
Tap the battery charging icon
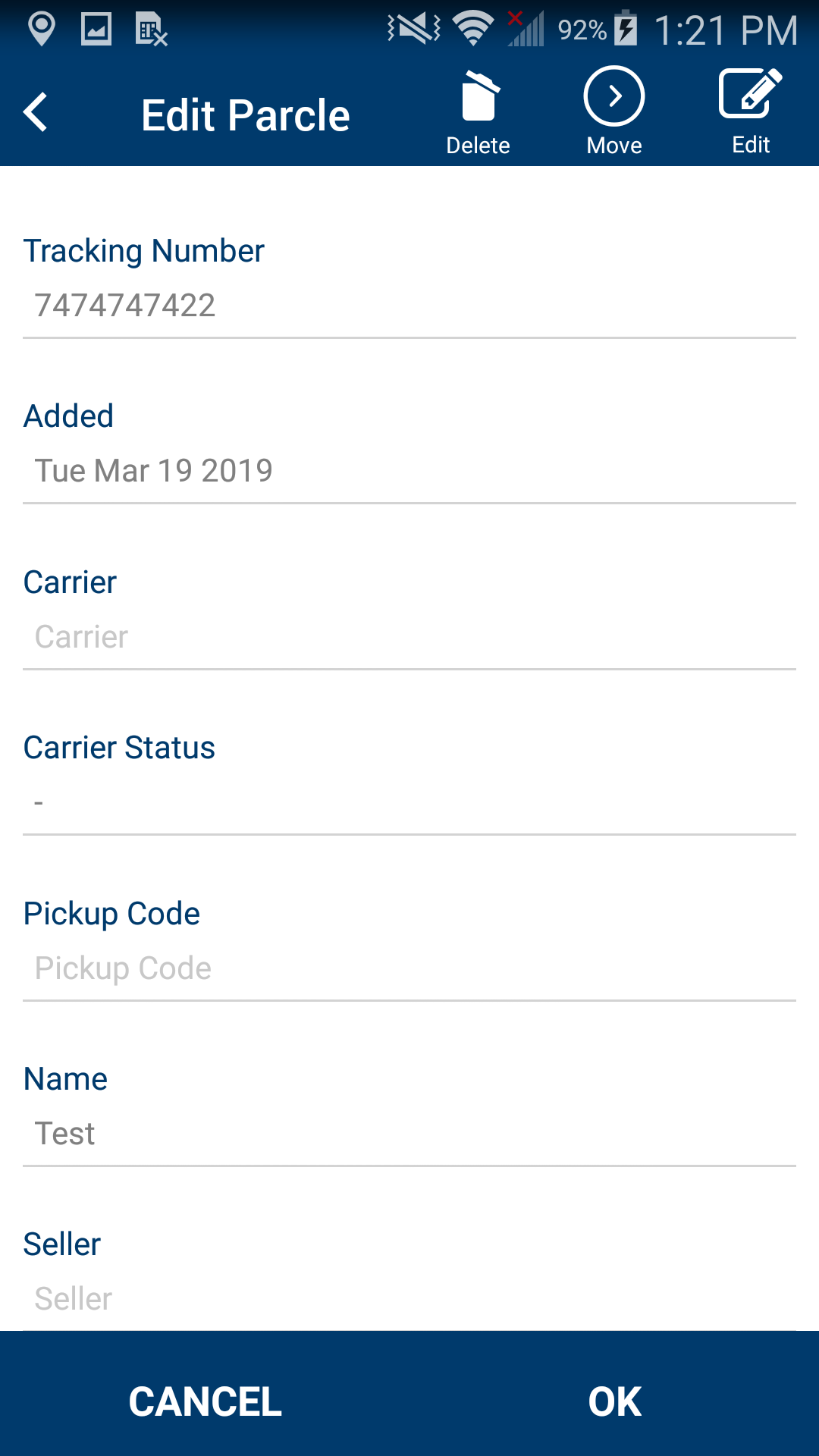(626, 30)
